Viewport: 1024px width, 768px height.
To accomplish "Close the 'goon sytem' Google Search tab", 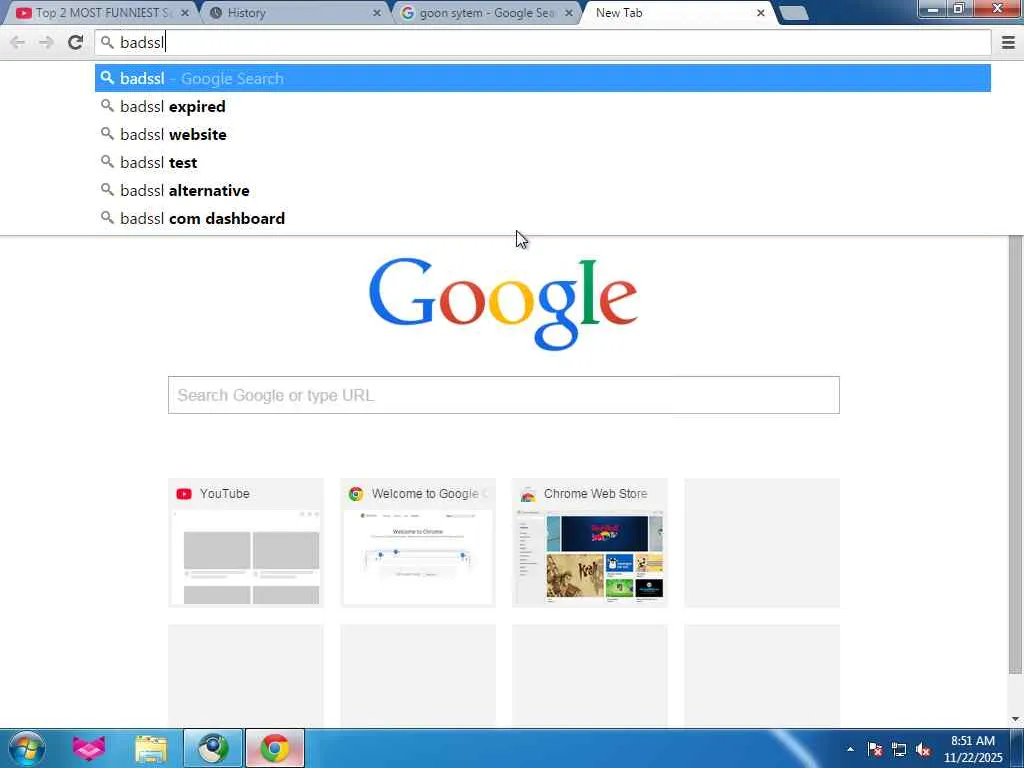I will click(x=569, y=13).
